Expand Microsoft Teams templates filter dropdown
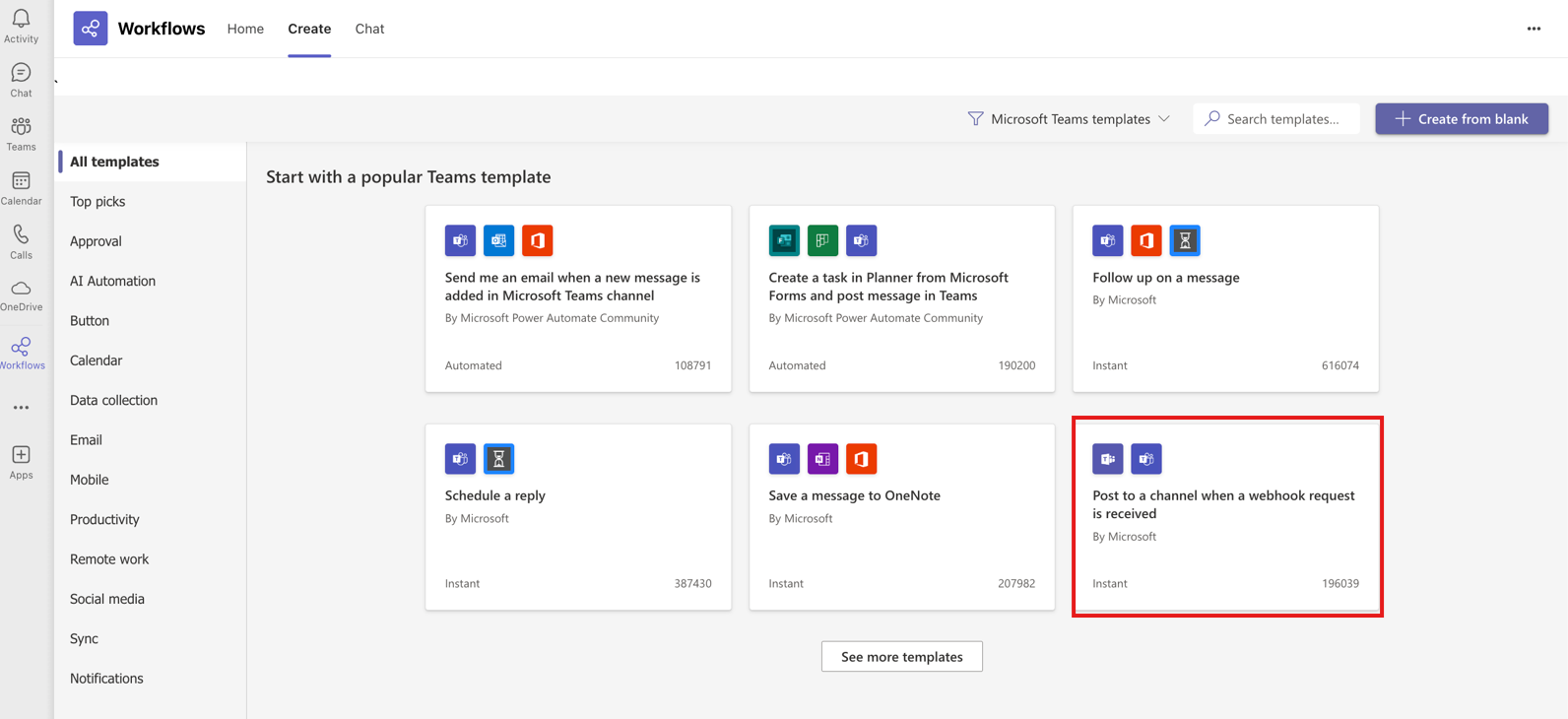1568x719 pixels. (1070, 119)
